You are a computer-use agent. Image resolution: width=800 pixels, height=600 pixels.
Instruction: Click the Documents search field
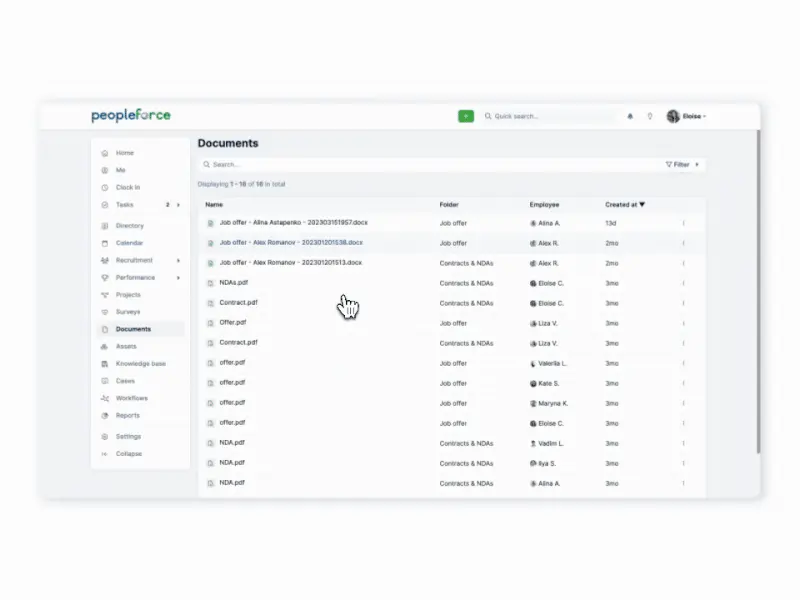coord(429,165)
